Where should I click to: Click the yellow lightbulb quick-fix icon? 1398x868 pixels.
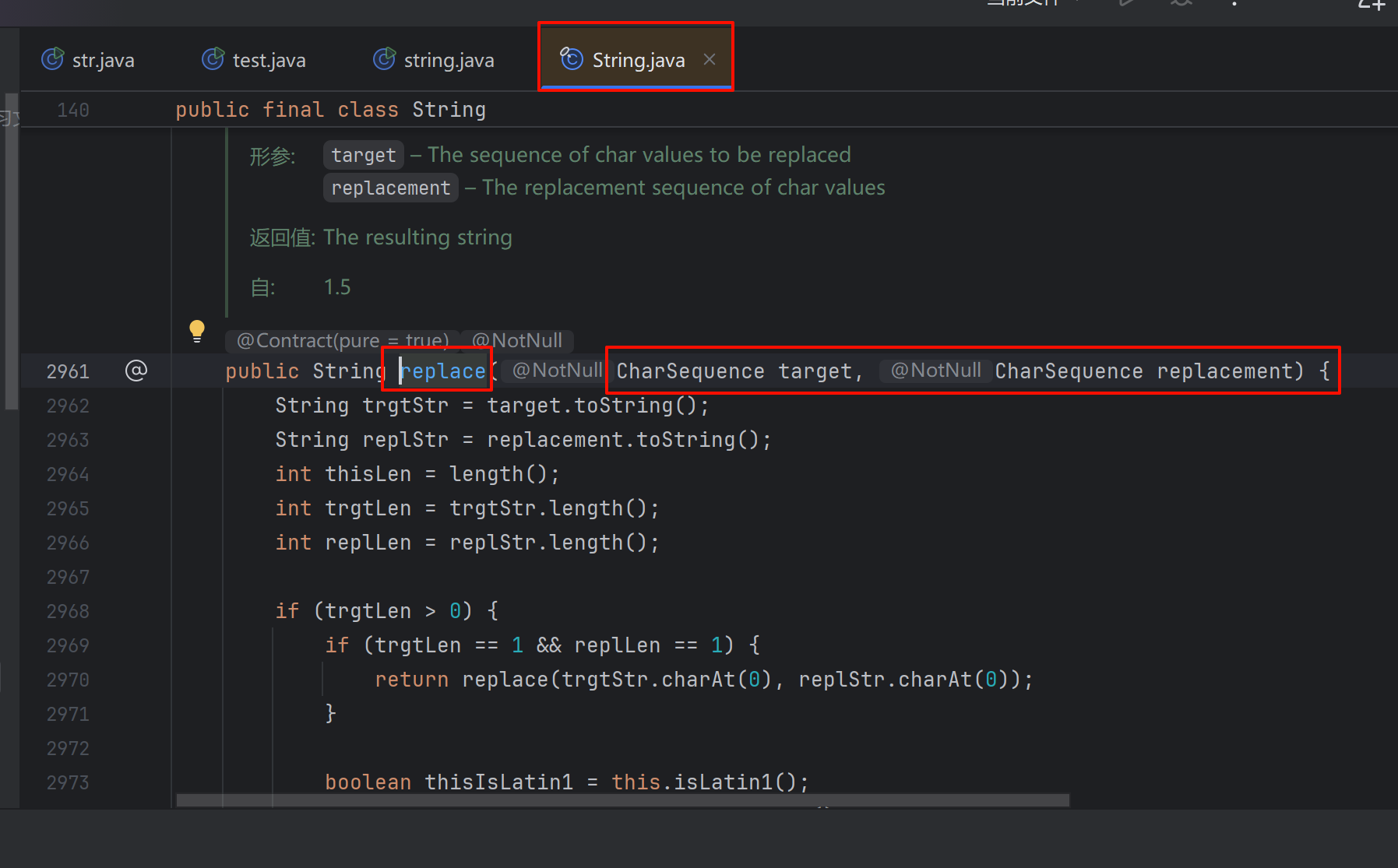point(197,330)
